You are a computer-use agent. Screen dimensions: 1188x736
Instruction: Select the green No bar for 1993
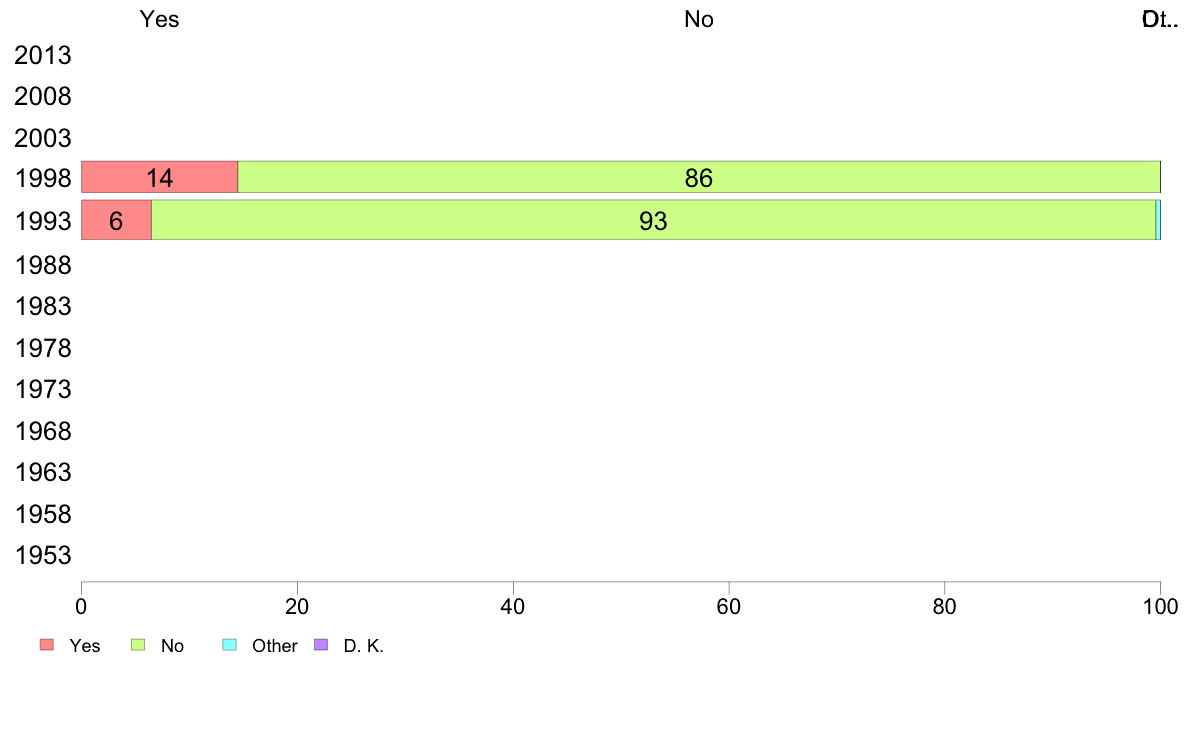(653, 220)
